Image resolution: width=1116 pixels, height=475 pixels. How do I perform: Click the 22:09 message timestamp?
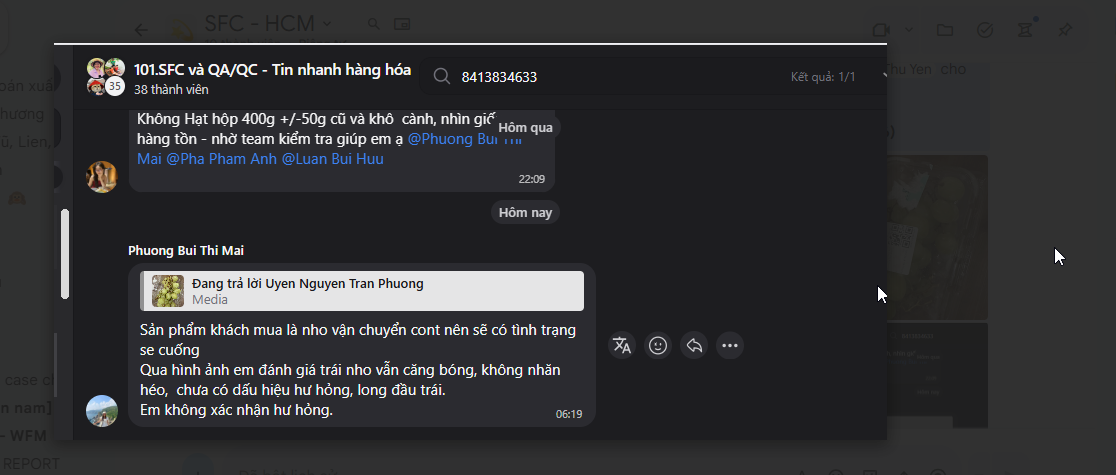[532, 179]
